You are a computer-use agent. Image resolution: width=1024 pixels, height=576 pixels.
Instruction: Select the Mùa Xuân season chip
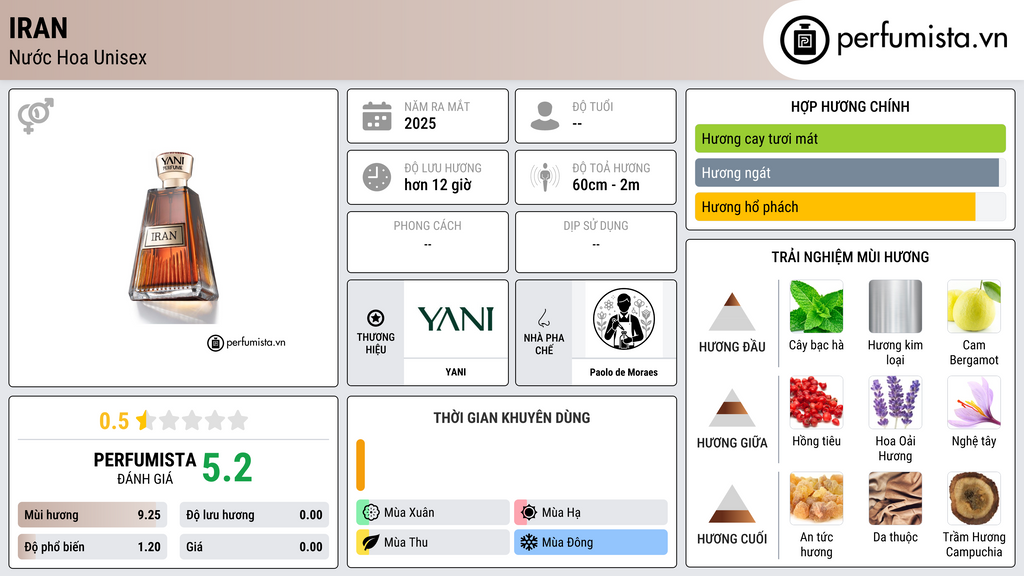pyautogui.click(x=433, y=513)
